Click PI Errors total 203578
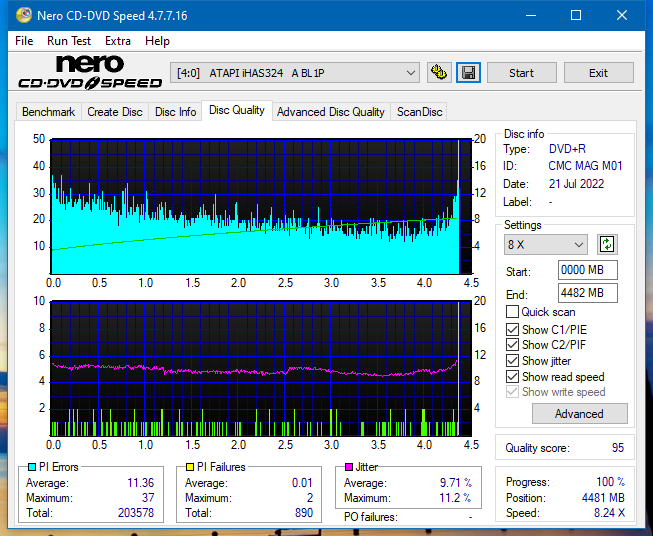653x536 pixels. (x=136, y=513)
